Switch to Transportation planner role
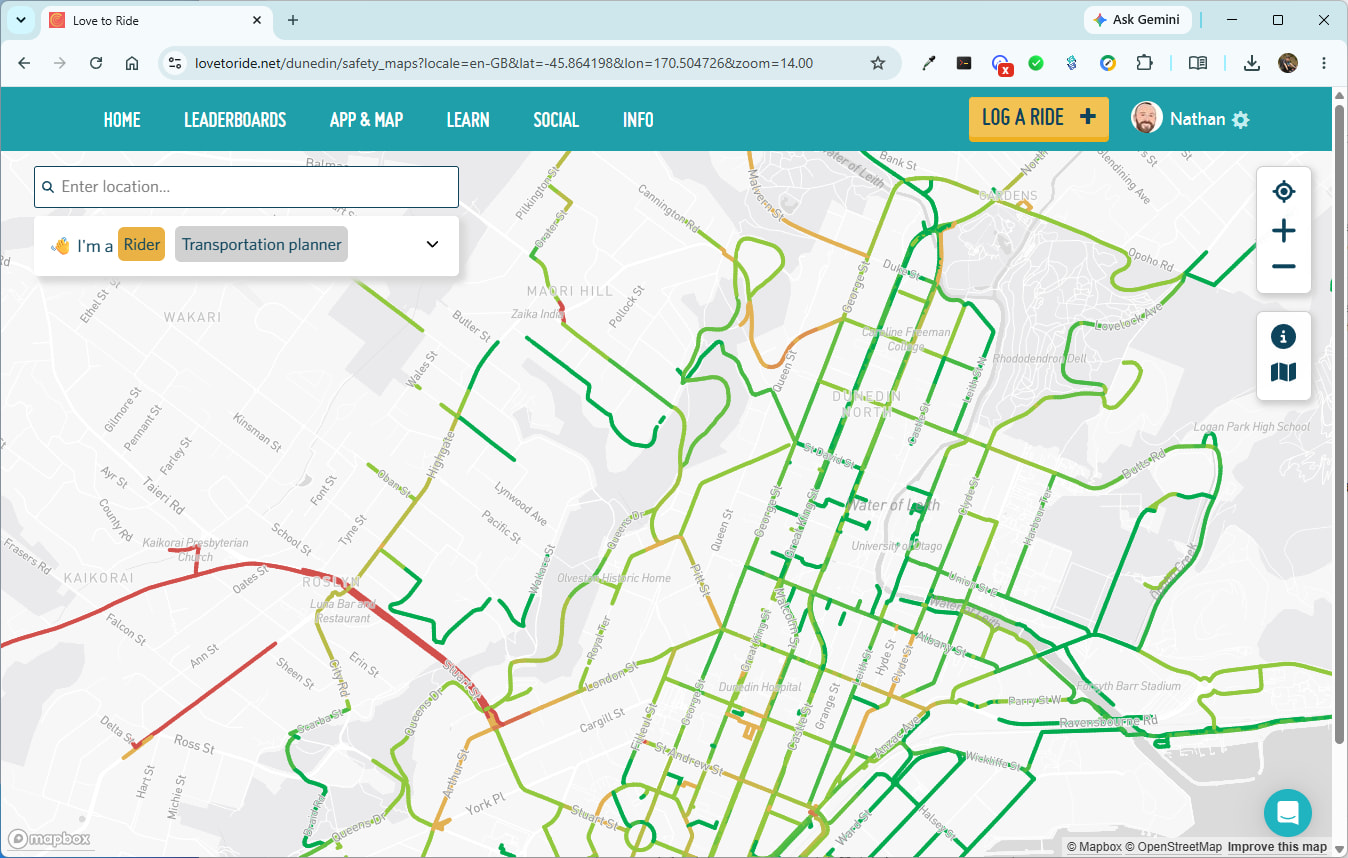This screenshot has height=858, width=1348. (262, 244)
